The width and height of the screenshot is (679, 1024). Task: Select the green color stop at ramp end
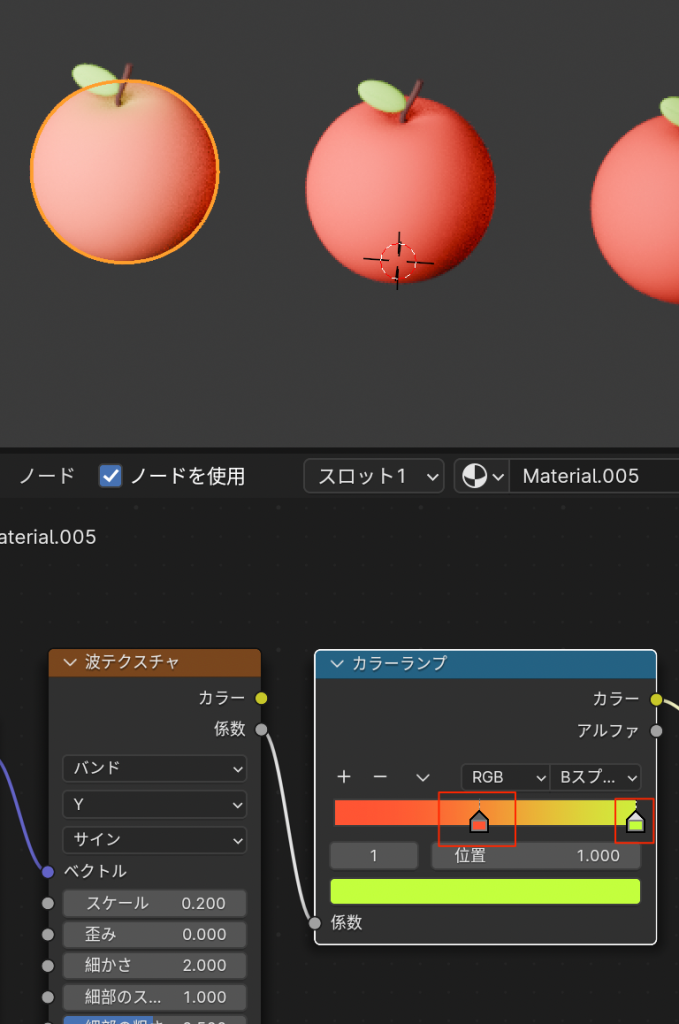[x=635, y=822]
